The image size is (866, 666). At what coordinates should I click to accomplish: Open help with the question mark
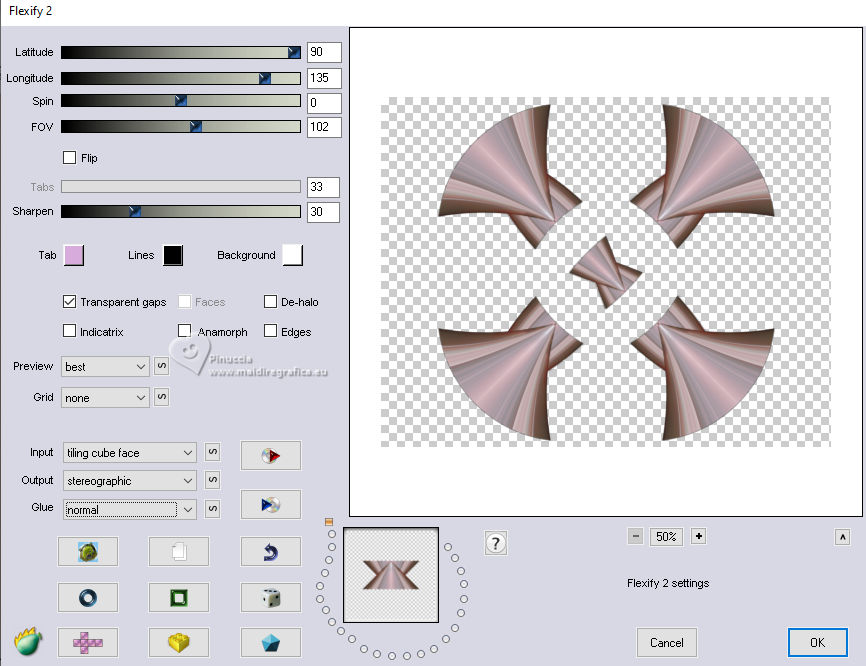tap(495, 543)
